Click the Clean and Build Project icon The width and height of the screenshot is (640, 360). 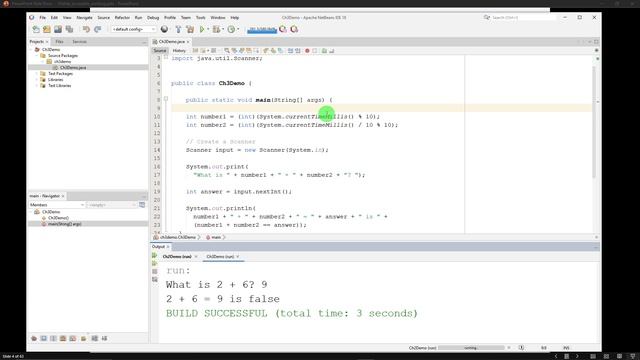point(190,29)
